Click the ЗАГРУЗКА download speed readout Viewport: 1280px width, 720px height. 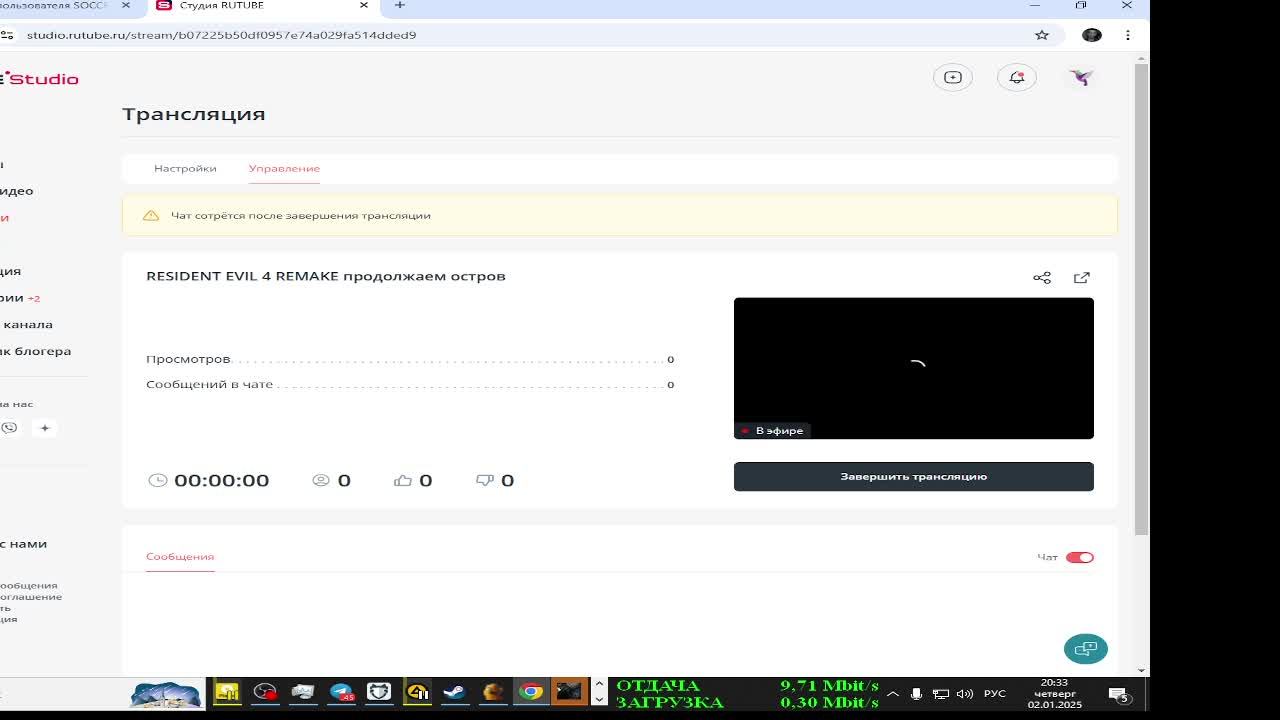click(x=748, y=702)
